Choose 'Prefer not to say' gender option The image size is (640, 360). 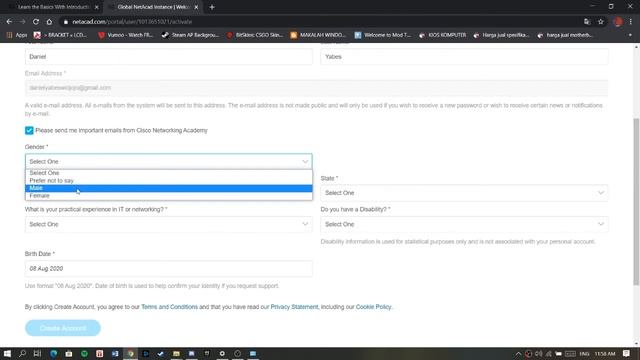pyautogui.click(x=169, y=180)
